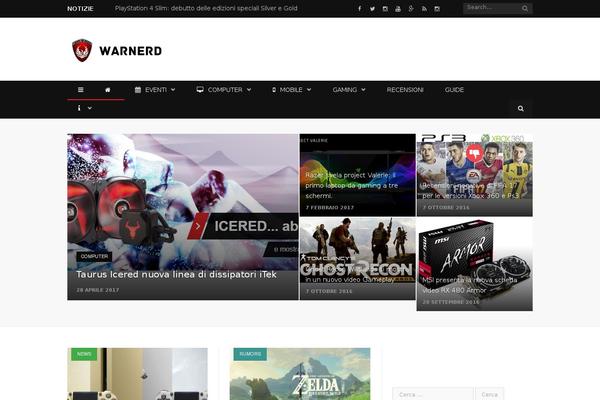Click the Warnerd shield logo
The image size is (600, 400).
click(82, 50)
